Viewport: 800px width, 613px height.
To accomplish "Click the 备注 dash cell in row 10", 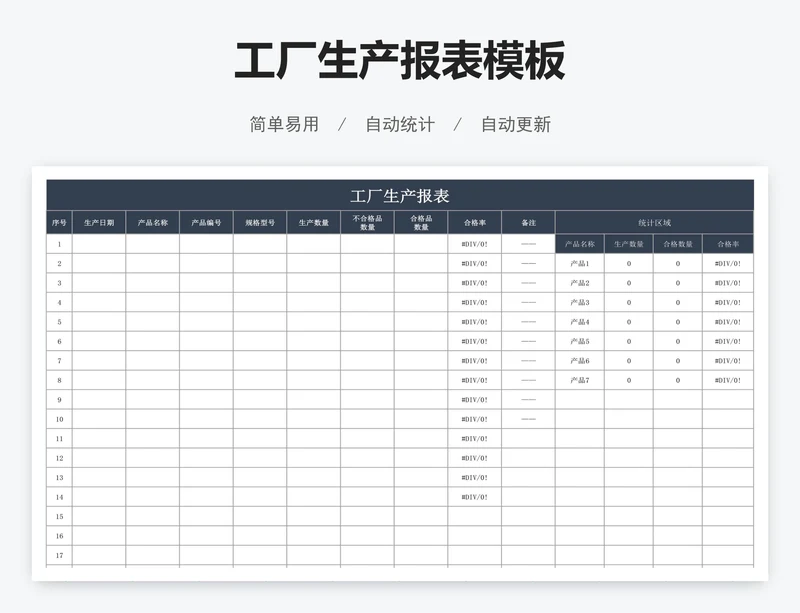I will point(529,420).
